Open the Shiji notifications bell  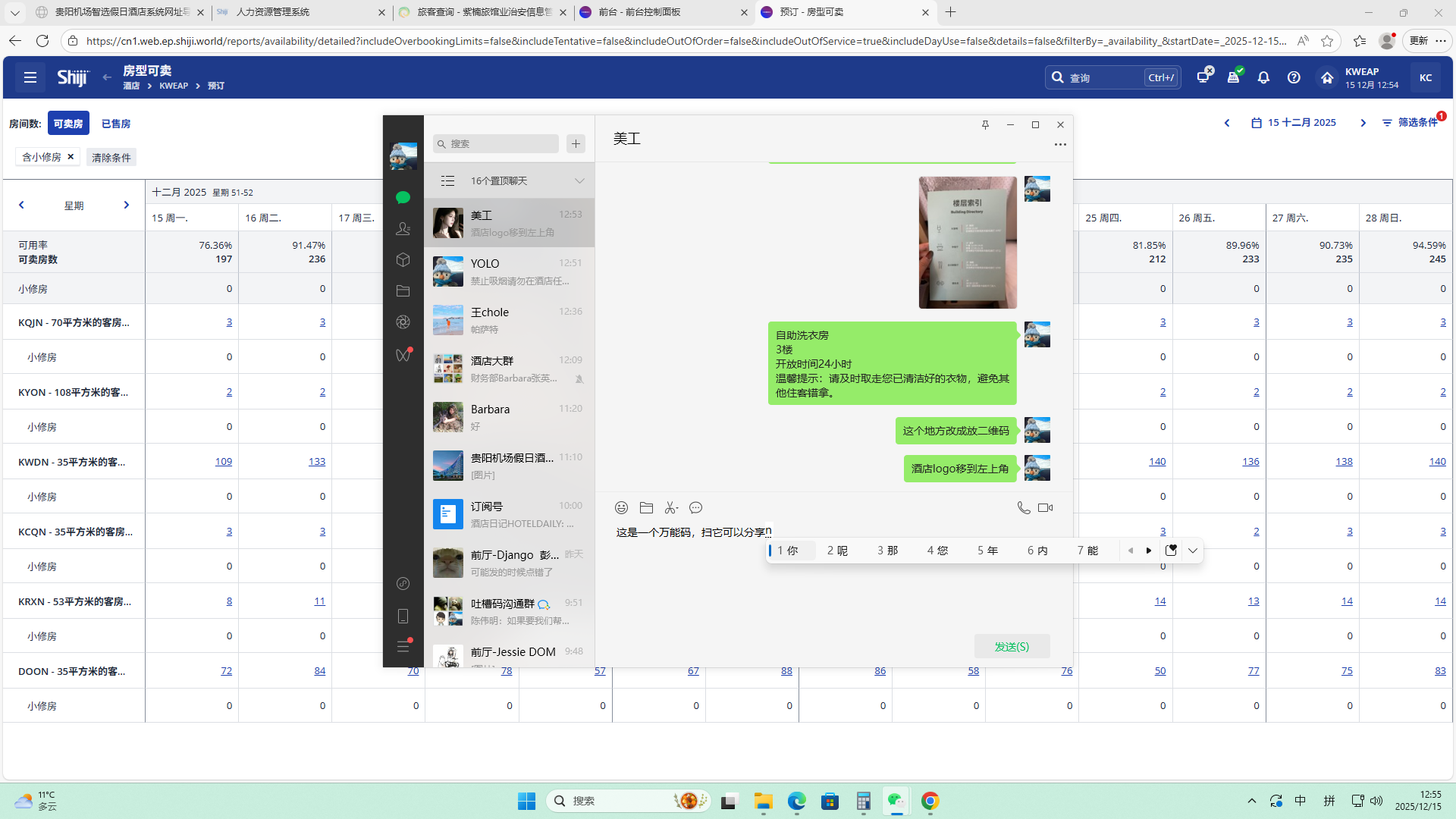(1263, 77)
